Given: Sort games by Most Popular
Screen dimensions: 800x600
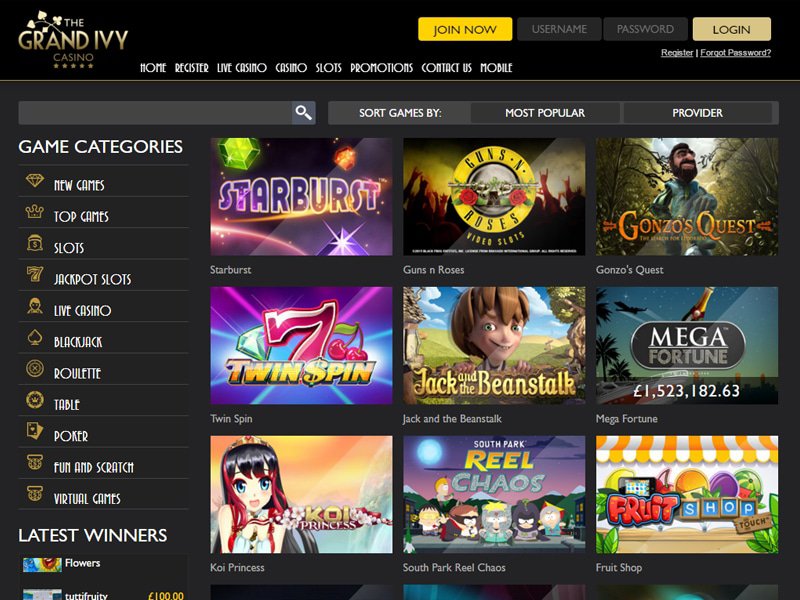Looking at the screenshot, I should (545, 113).
